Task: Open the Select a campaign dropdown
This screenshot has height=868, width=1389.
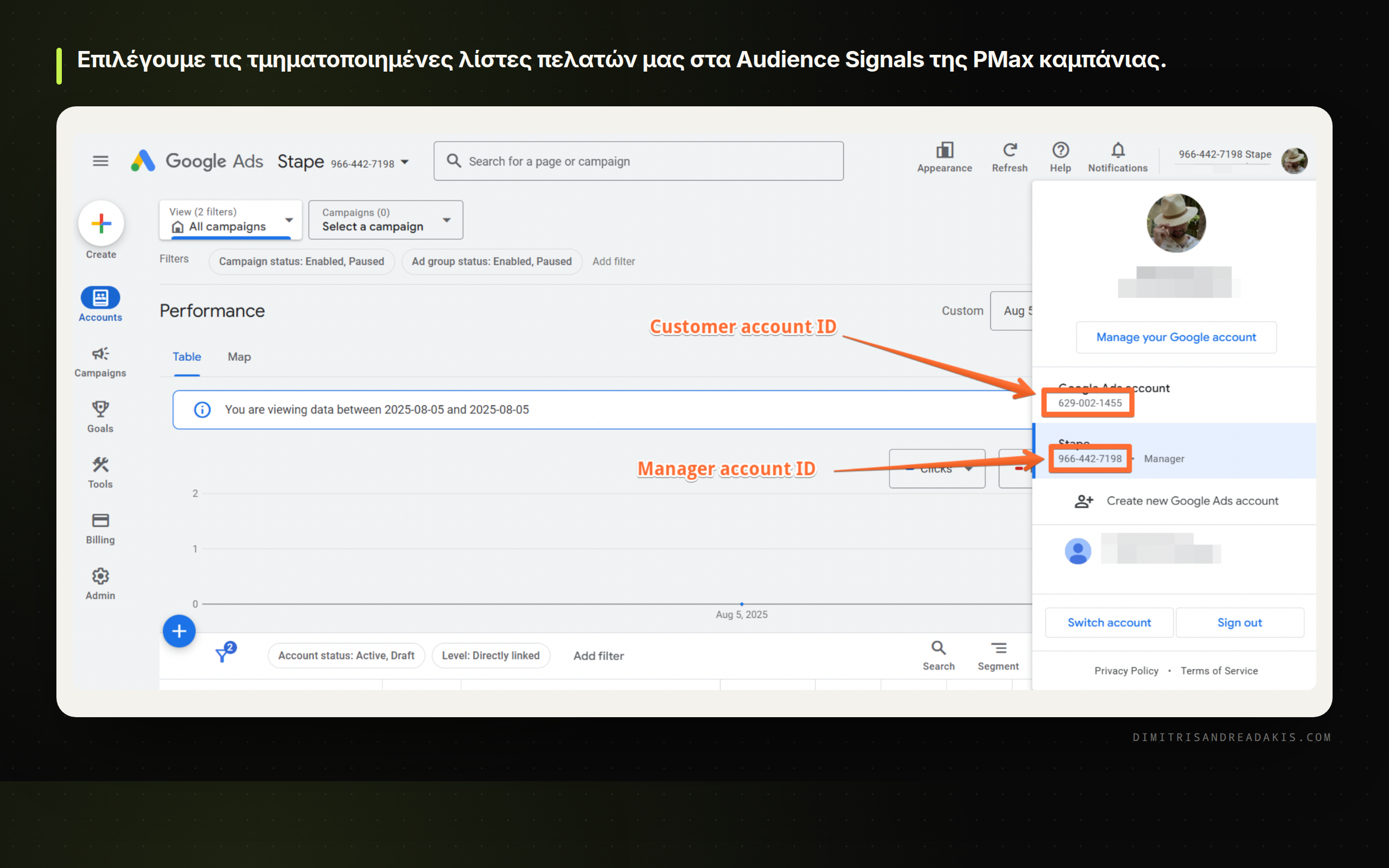Action: pos(386,220)
